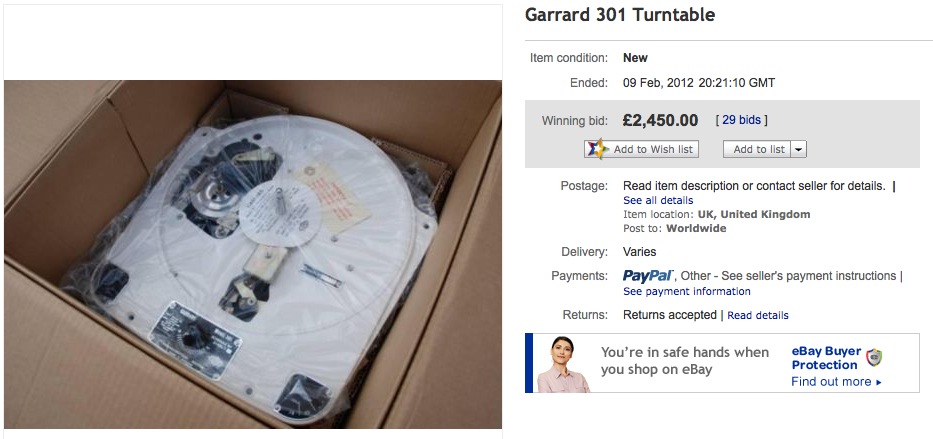Click the £2,450.00 winning bid price
This screenshot has height=439, width=933.
pos(660,120)
